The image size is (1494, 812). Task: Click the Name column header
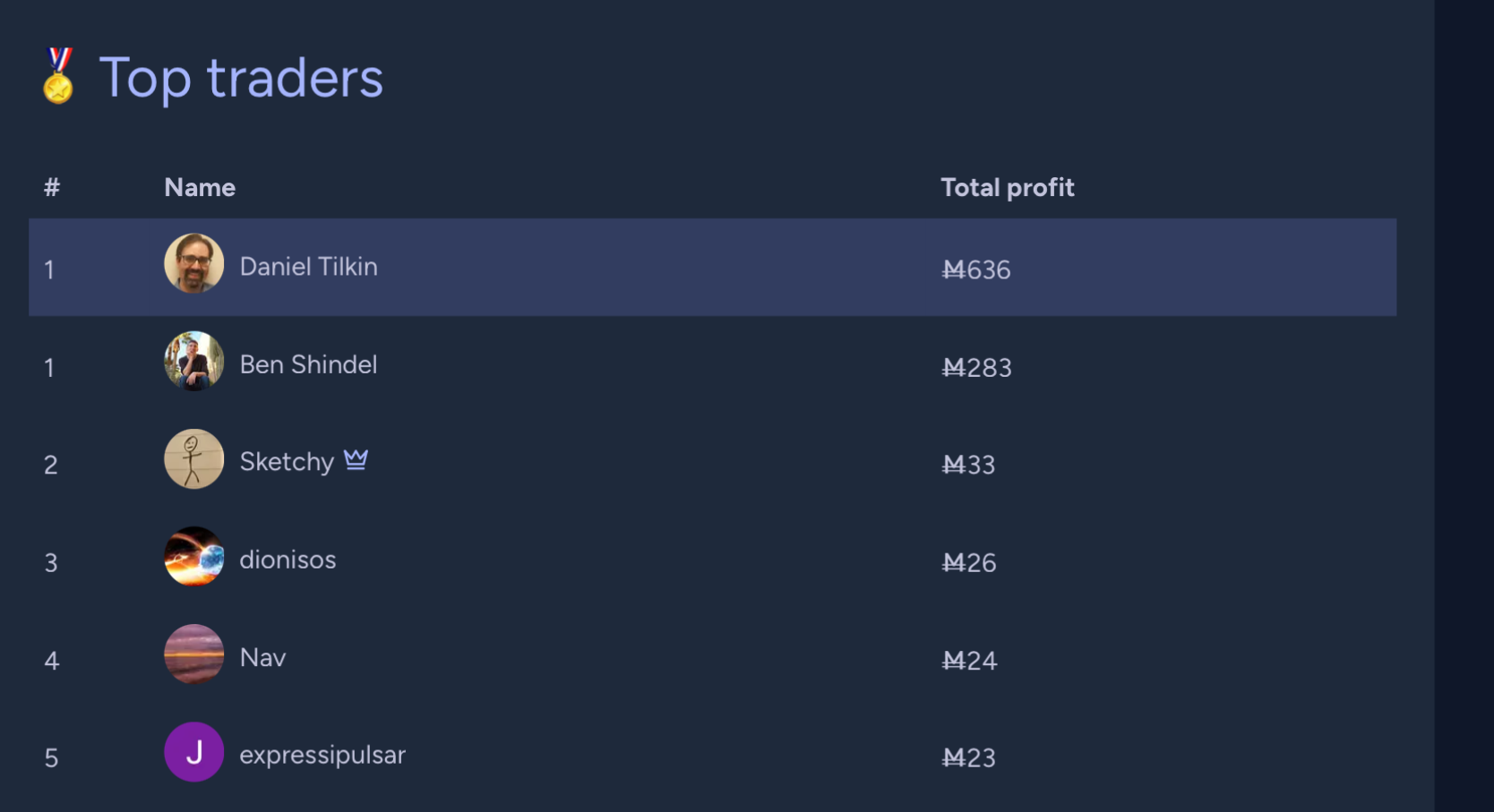[x=200, y=187]
